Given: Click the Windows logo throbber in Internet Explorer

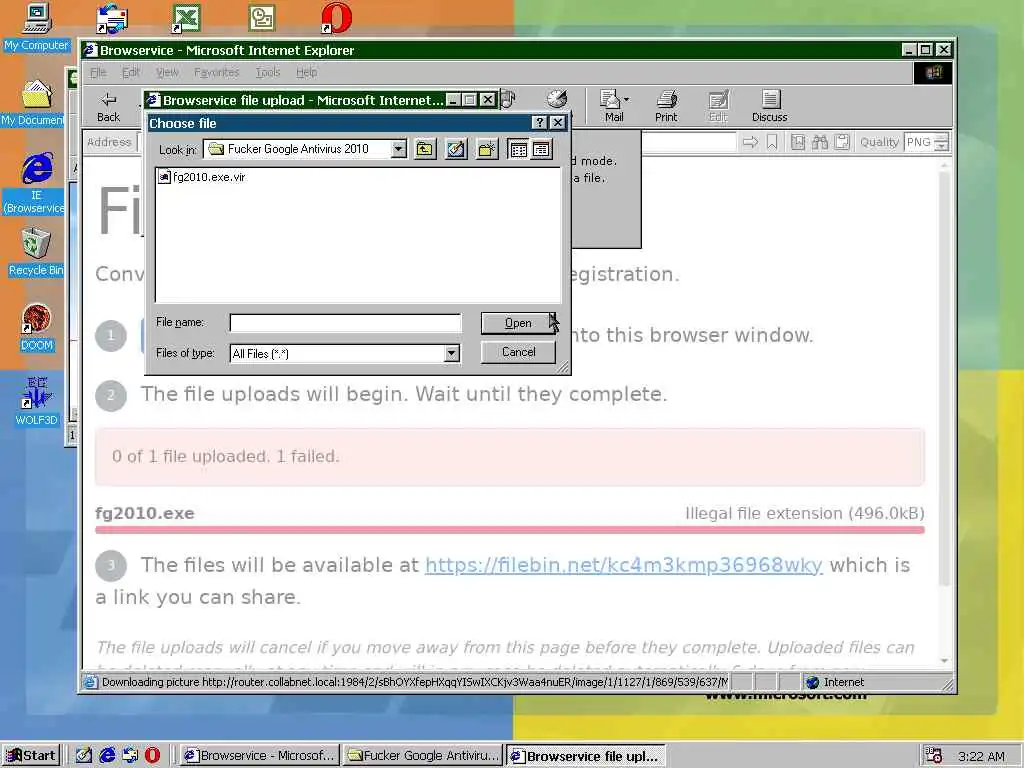Looking at the screenshot, I should (933, 72).
